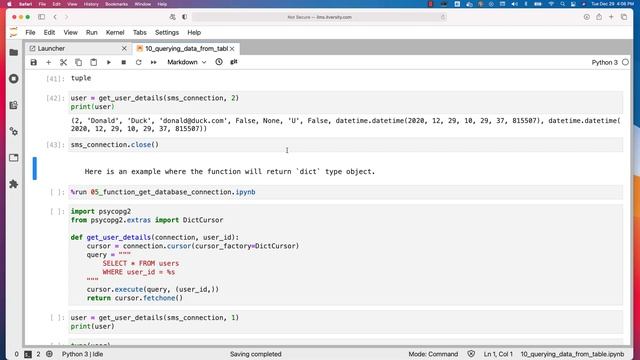Open the Run menu
Image resolution: width=640 pixels, height=360 pixels.
[91, 33]
